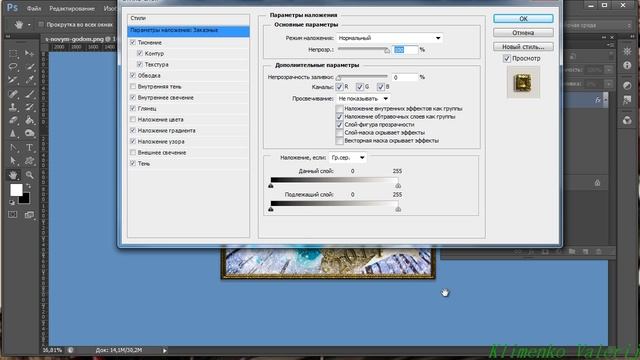Toggle Quick Mask mode icon
The width and height of the screenshot is (640, 360).
coord(13,215)
